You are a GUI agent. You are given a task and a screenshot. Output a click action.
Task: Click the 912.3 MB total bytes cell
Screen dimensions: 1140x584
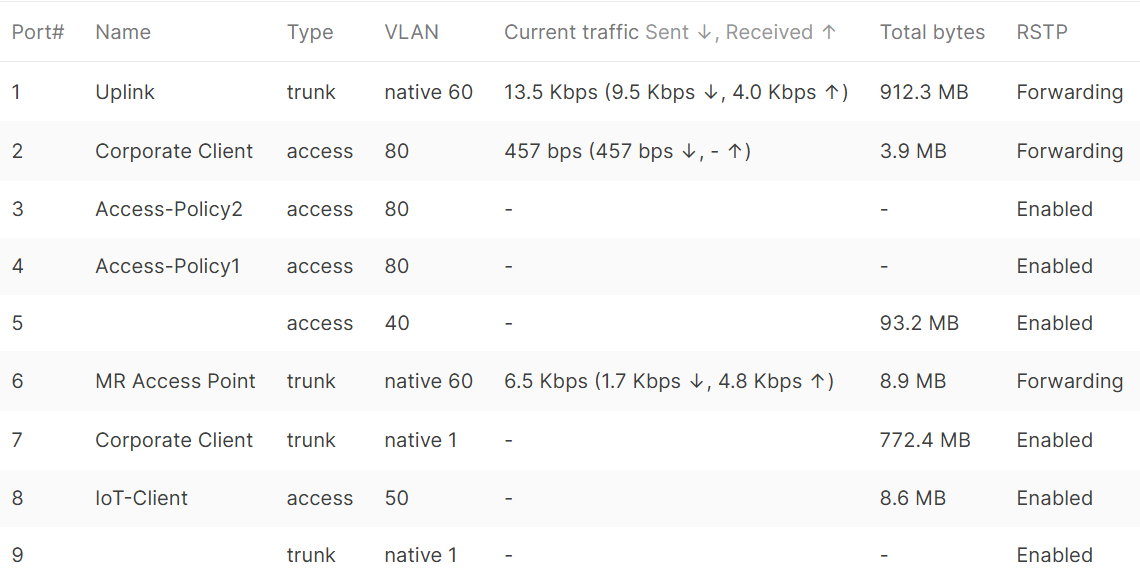pyautogui.click(x=923, y=92)
